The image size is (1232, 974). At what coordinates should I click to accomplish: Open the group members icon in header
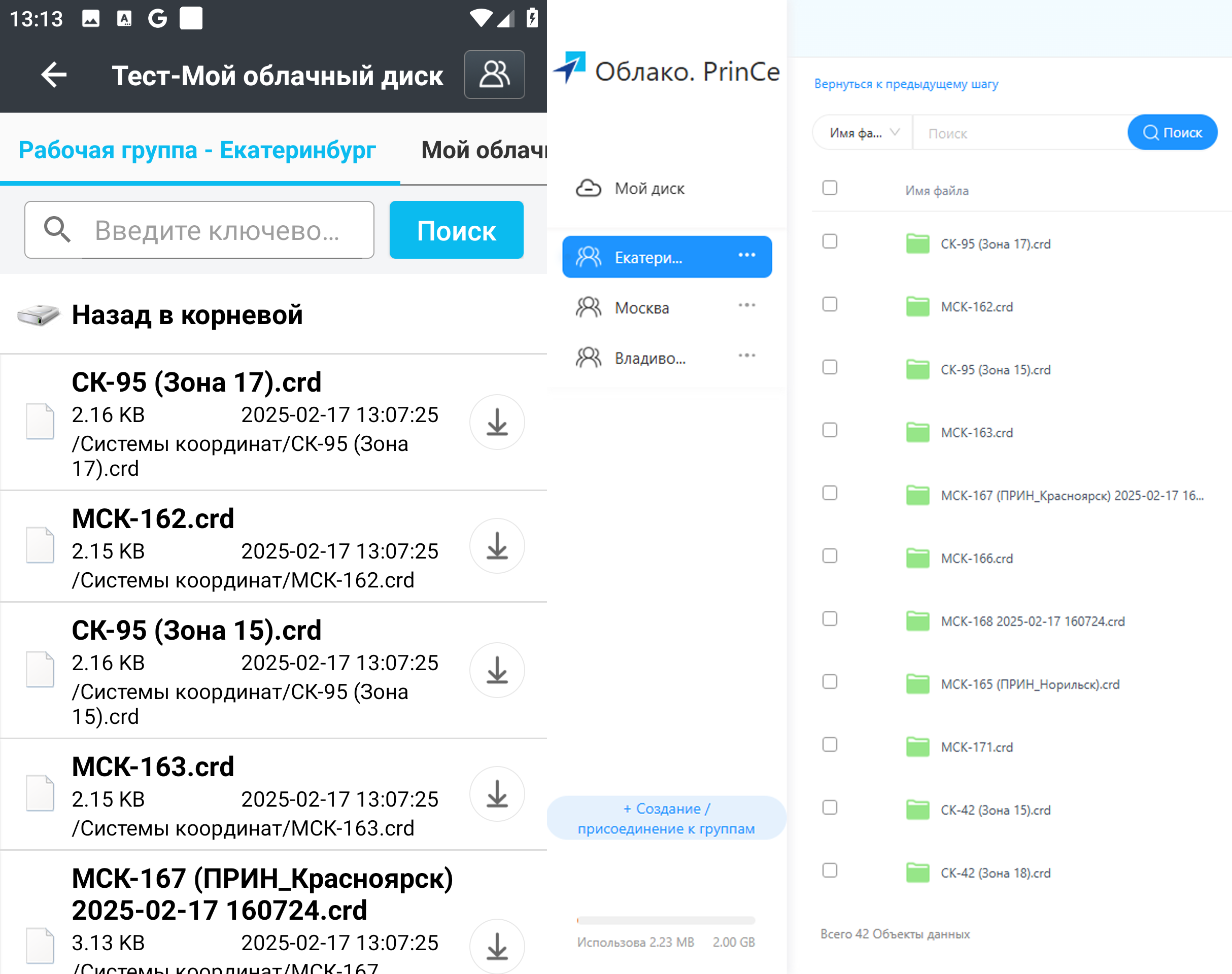click(495, 75)
